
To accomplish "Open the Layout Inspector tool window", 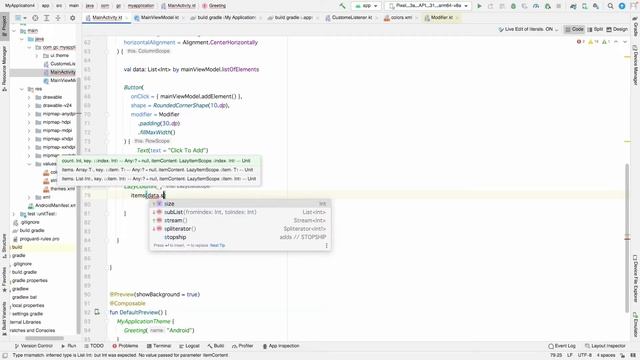I will click(605, 346).
